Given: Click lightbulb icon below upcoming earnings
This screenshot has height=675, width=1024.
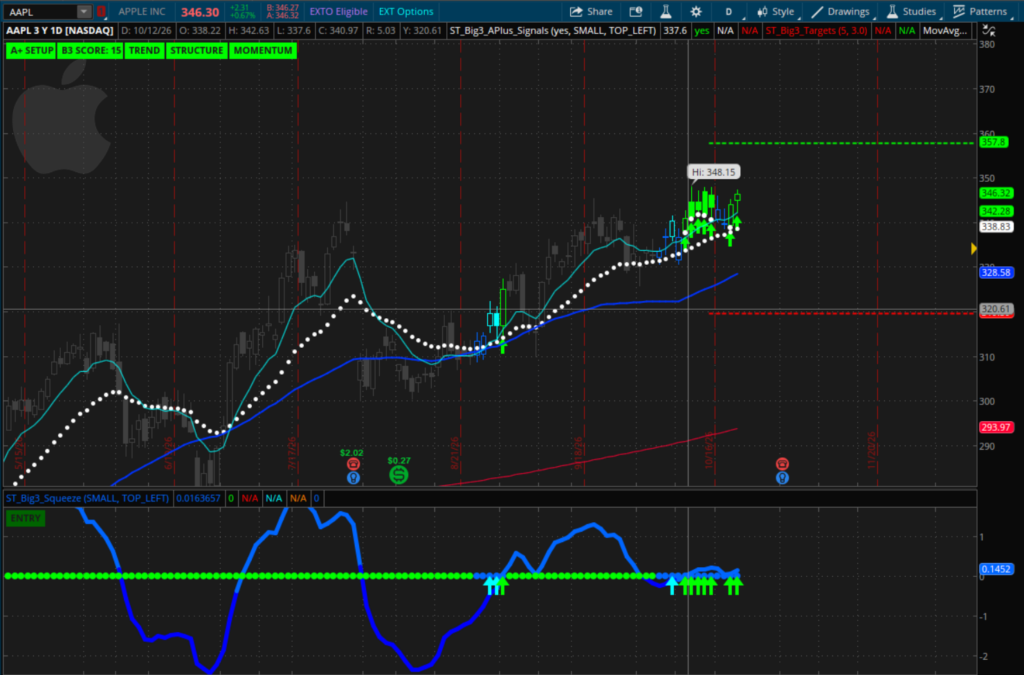Looking at the screenshot, I should tap(782, 478).
